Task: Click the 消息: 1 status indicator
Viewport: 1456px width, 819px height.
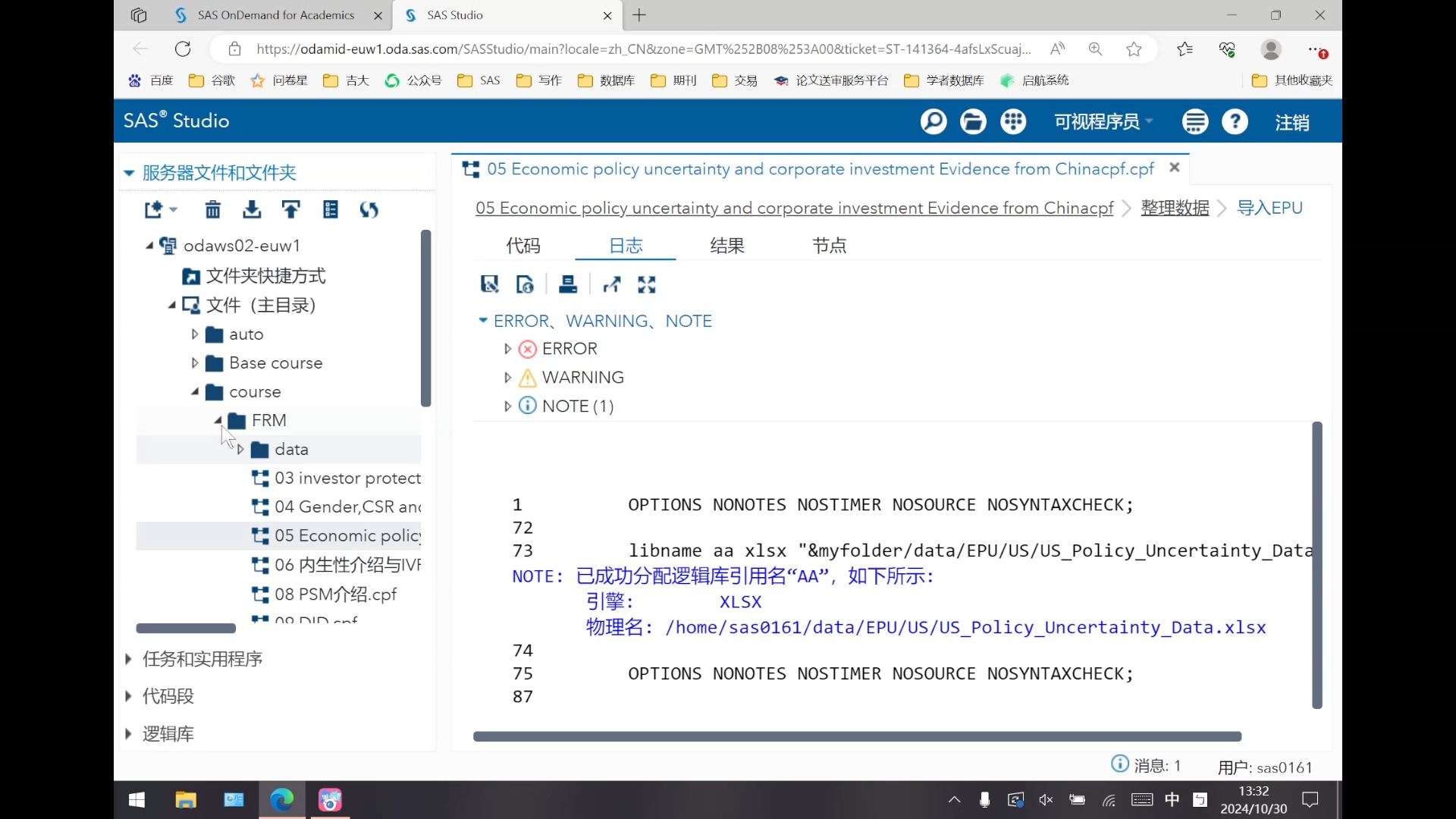Action: click(1146, 765)
